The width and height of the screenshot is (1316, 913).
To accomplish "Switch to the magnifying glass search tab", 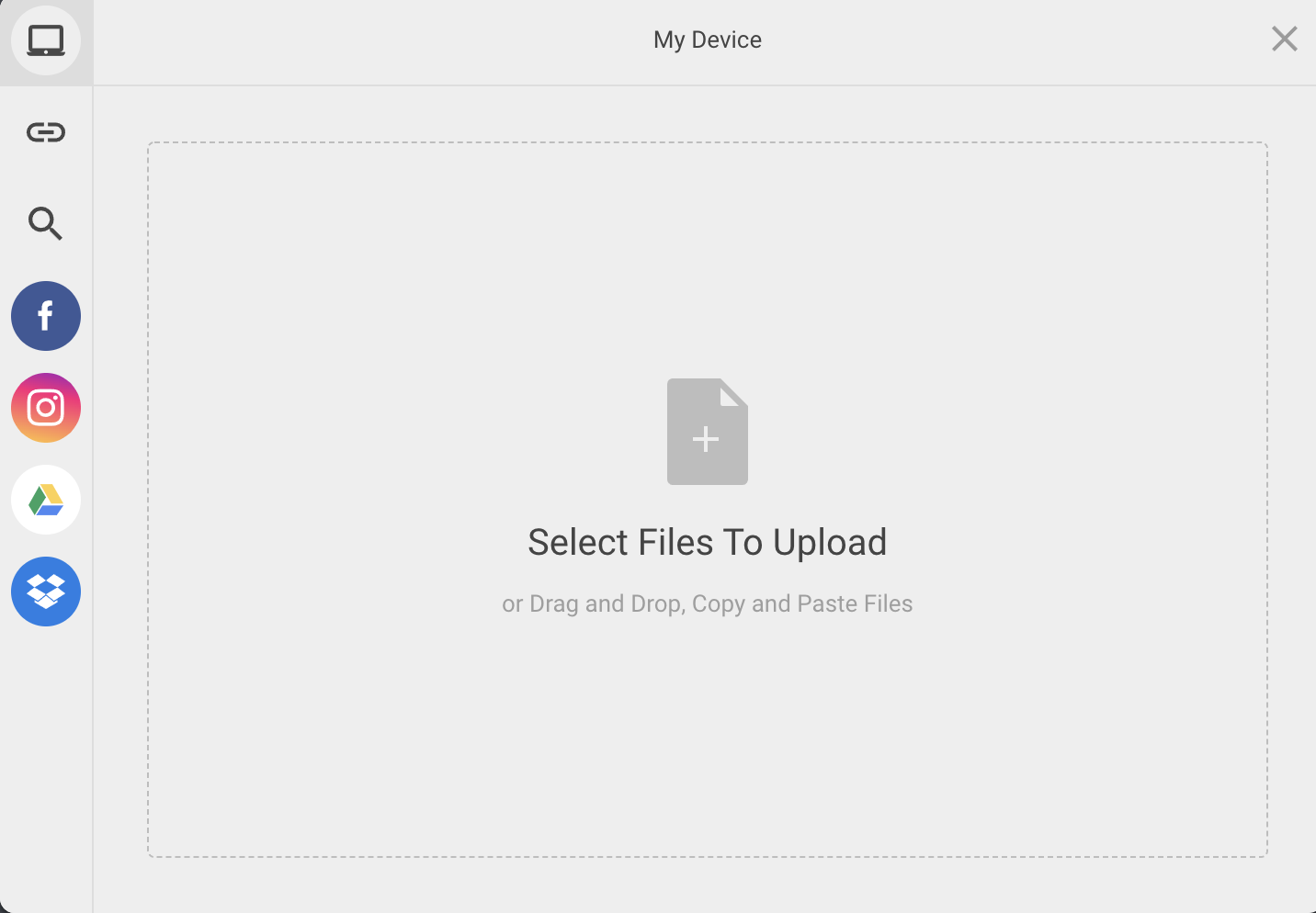I will coord(46,223).
